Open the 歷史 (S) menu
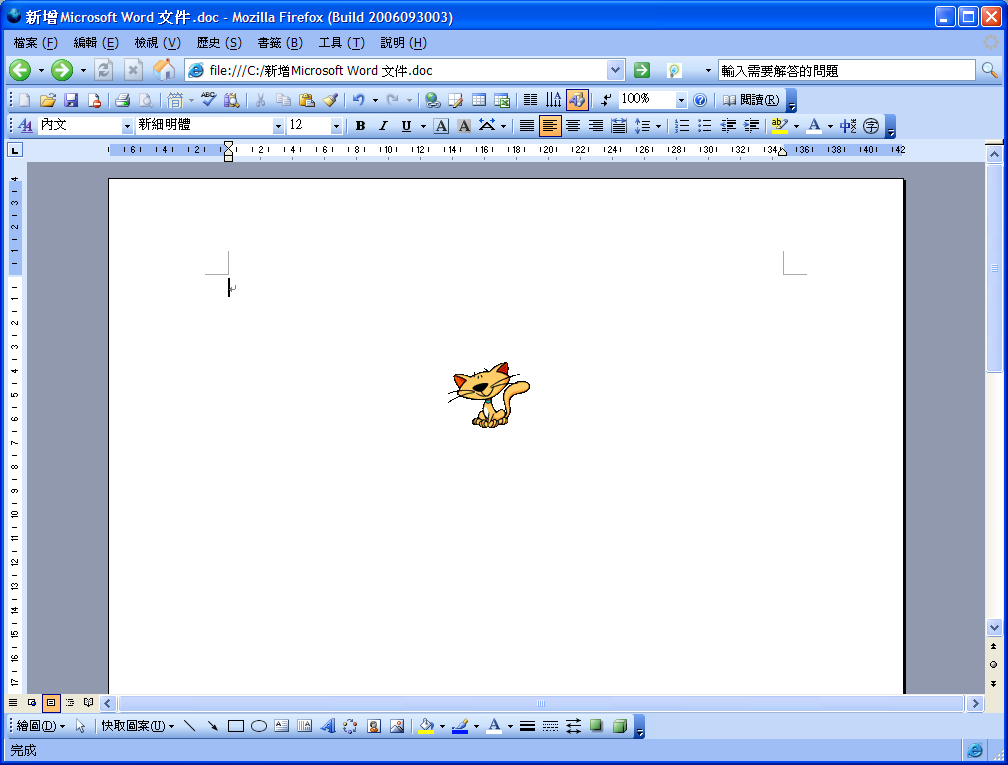 [219, 43]
